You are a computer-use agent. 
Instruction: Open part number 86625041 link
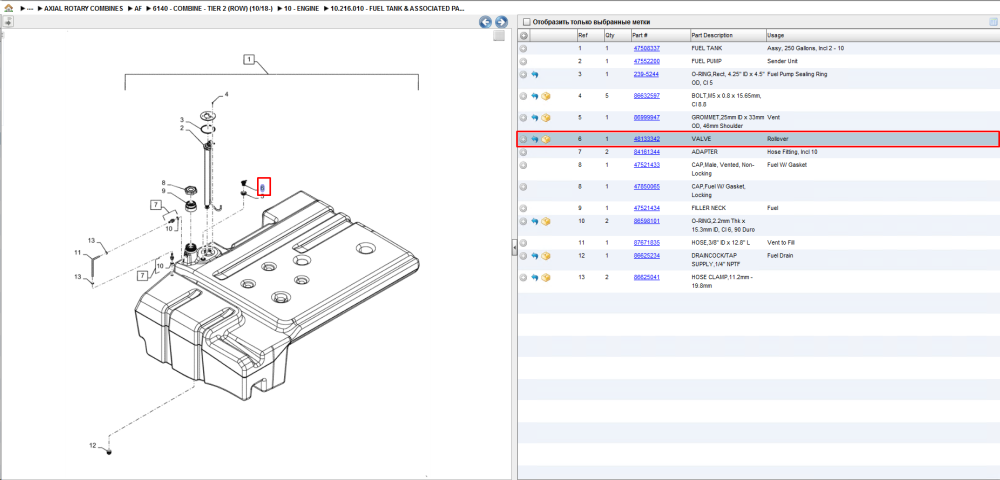(647, 277)
